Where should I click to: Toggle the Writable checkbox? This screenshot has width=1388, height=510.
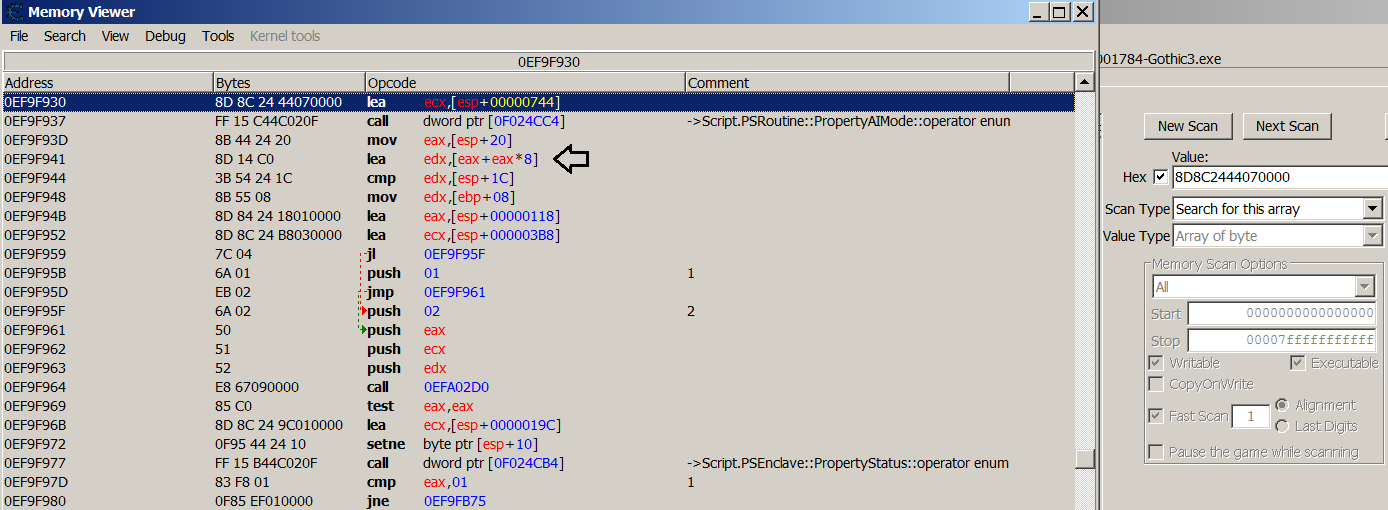(1156, 363)
